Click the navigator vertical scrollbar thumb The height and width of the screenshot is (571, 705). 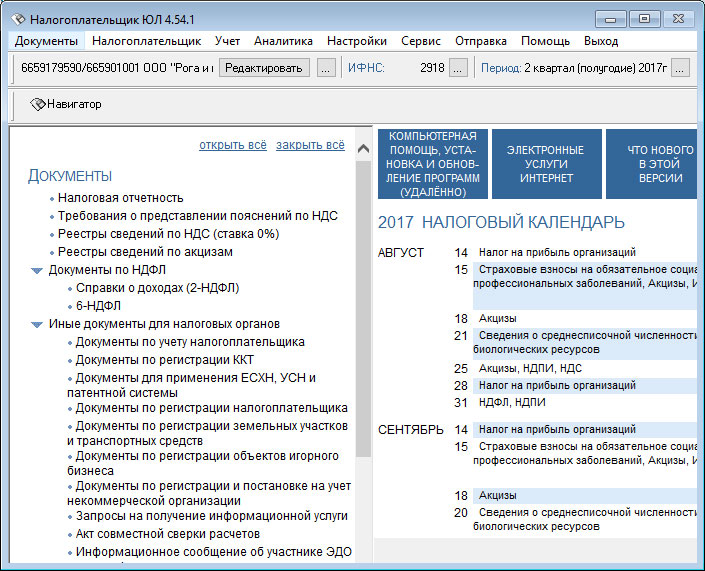[363, 308]
